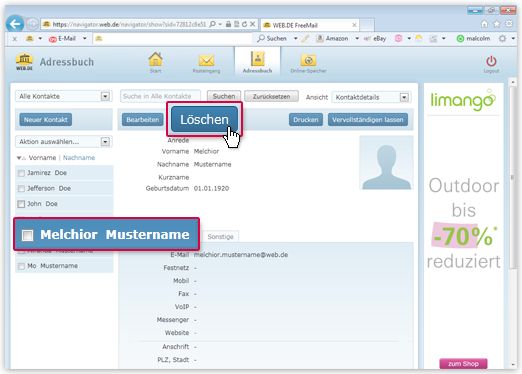This screenshot has width=522, height=374.
Task: Expand the Suchen toolbar dropdown arrow
Action: point(295,39)
